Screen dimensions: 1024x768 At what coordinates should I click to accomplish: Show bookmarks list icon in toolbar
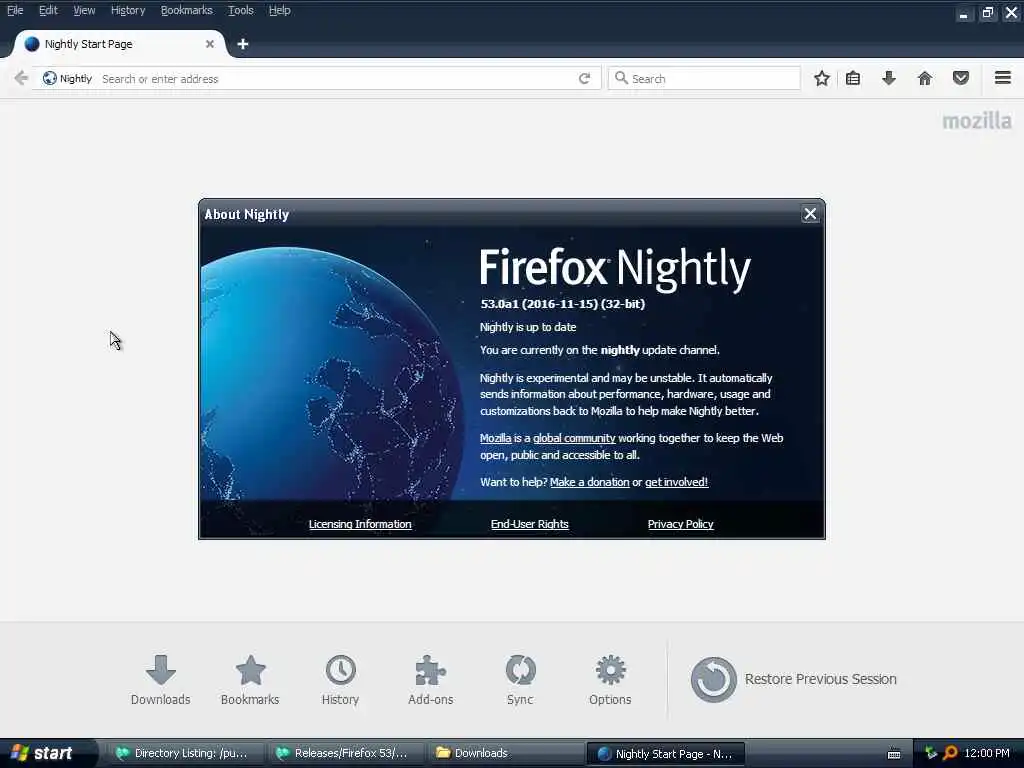[x=853, y=78]
